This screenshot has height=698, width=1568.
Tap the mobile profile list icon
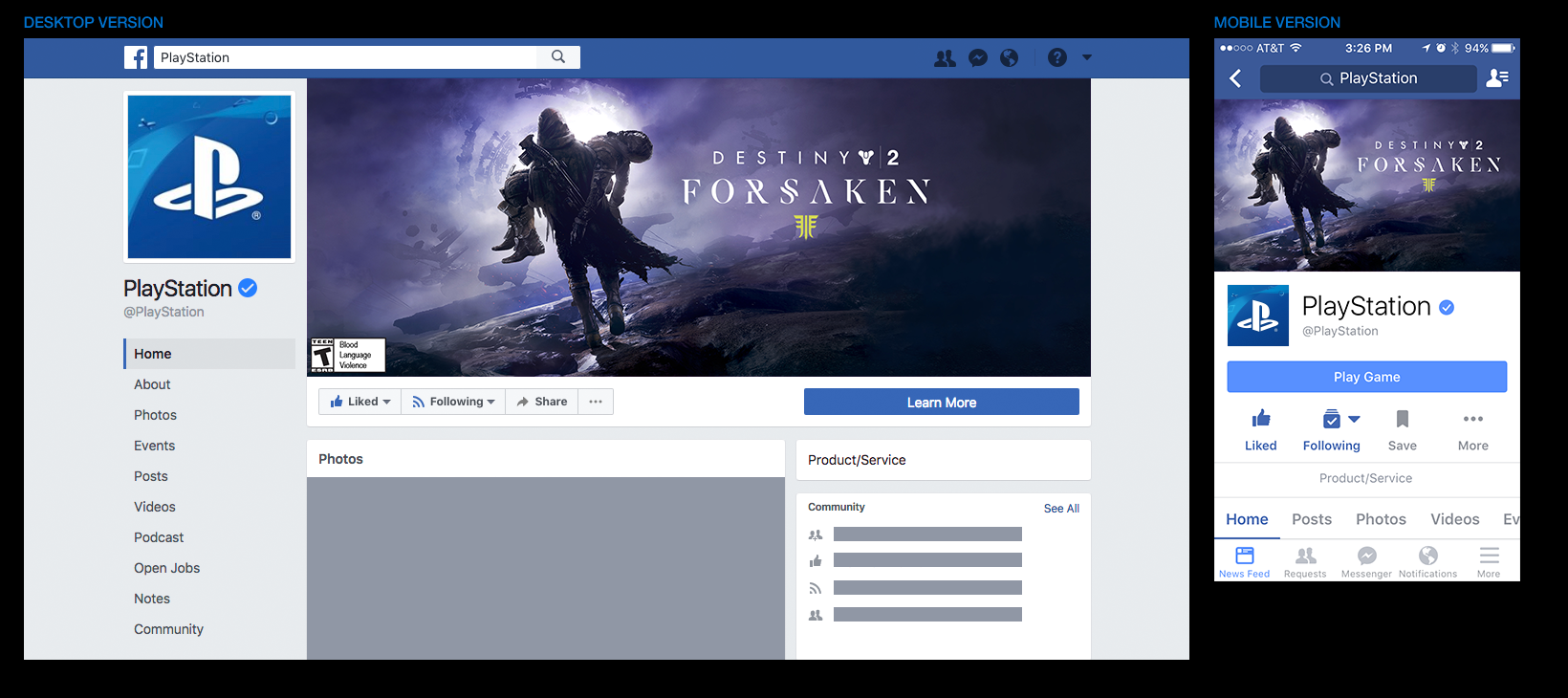[1497, 78]
